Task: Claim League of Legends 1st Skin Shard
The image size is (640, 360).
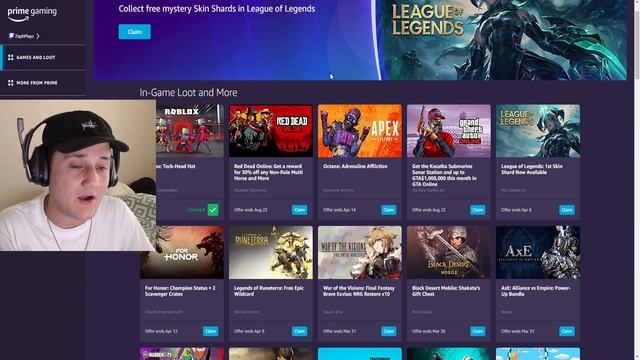Action: point(567,210)
